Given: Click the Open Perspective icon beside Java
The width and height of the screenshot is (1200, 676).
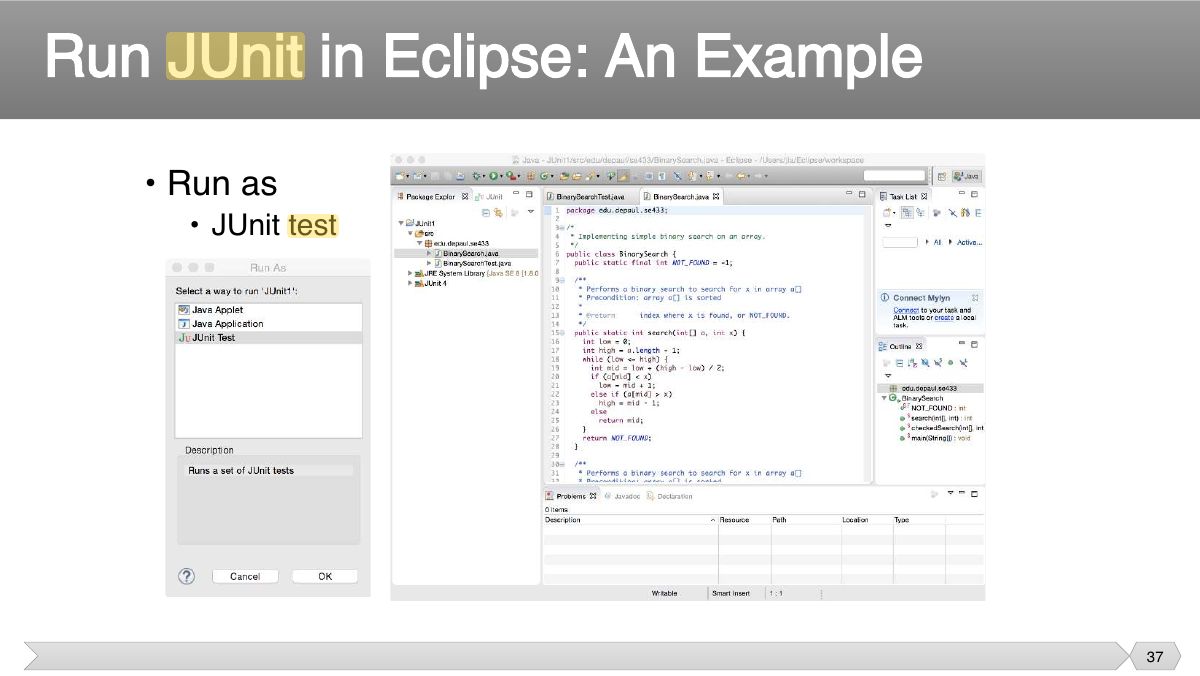Looking at the screenshot, I should click(942, 176).
